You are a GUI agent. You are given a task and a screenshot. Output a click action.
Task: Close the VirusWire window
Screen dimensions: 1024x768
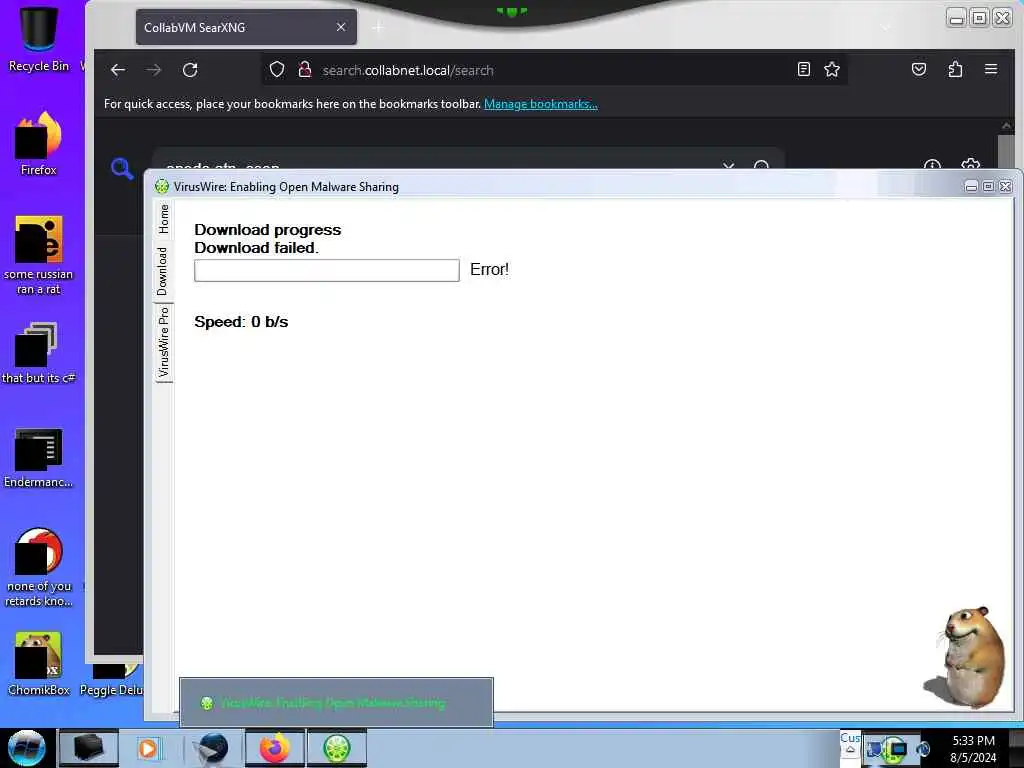pos(1005,187)
